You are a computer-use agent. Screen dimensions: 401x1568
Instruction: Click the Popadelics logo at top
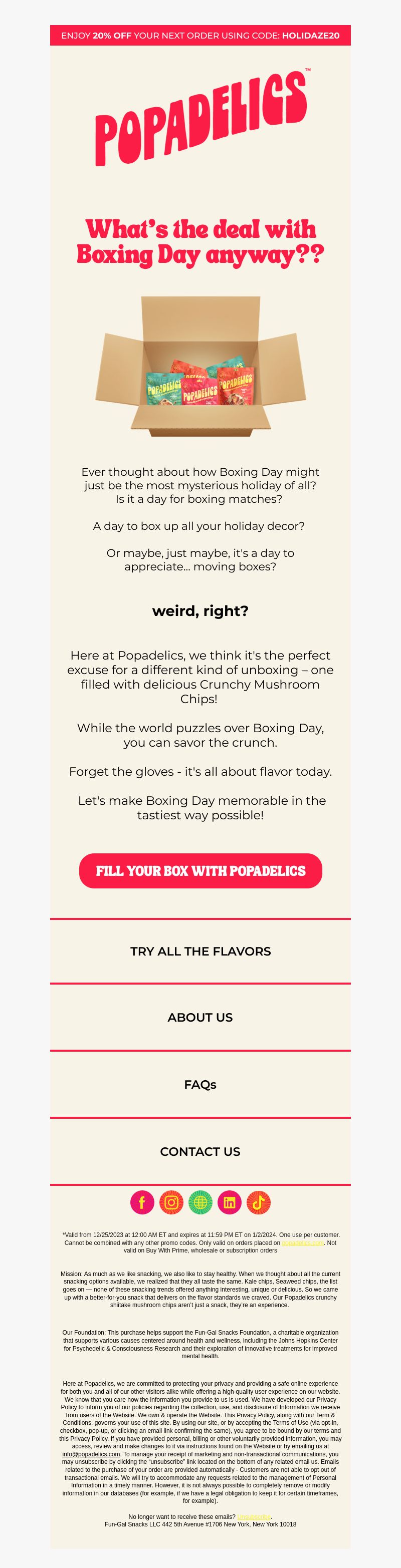[202, 118]
